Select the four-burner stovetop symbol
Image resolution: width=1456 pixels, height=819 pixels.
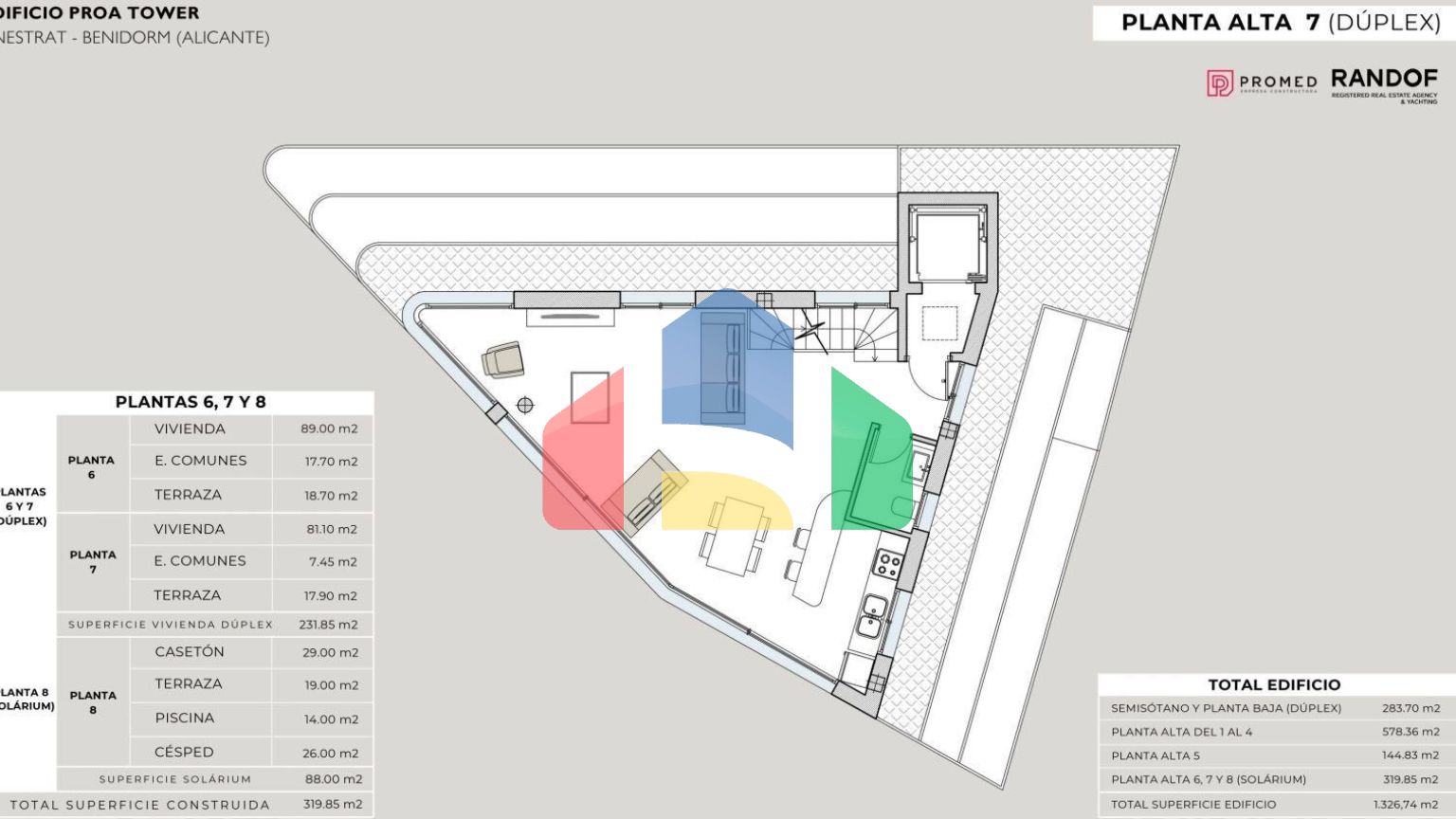[x=888, y=565]
